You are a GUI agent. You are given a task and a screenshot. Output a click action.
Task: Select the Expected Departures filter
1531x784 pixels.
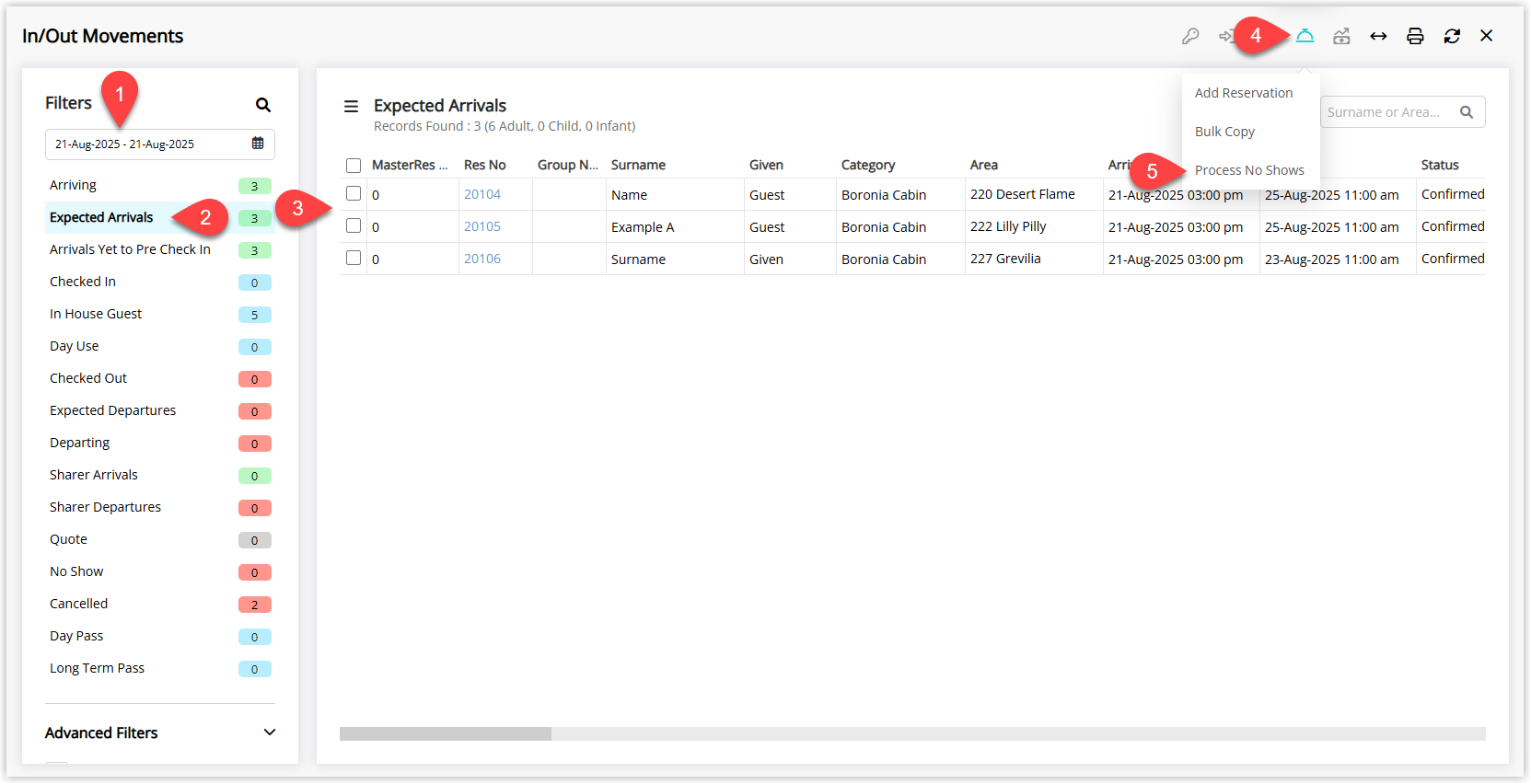[x=160, y=410]
